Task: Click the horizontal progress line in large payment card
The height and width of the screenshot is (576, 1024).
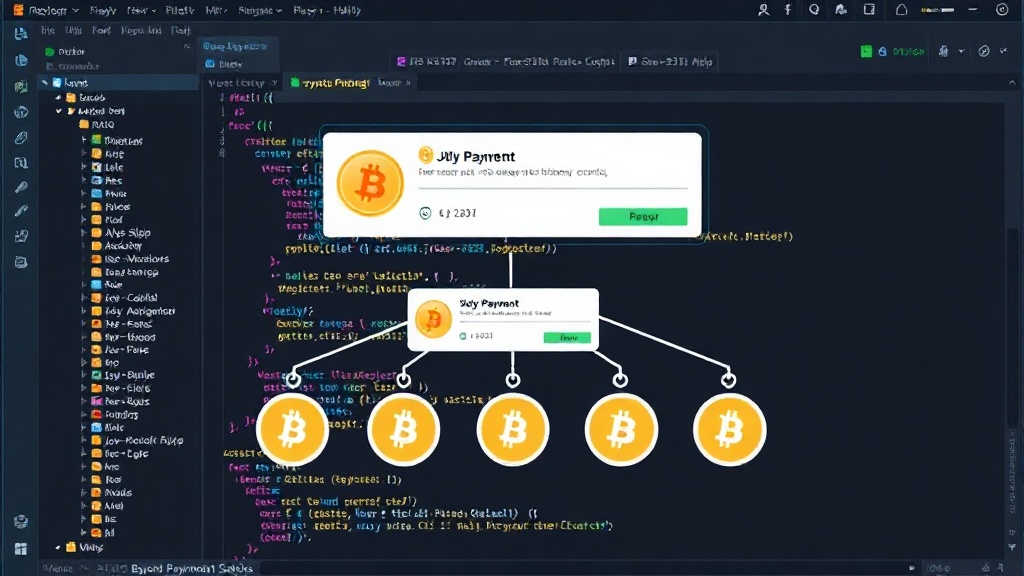Action: click(552, 188)
